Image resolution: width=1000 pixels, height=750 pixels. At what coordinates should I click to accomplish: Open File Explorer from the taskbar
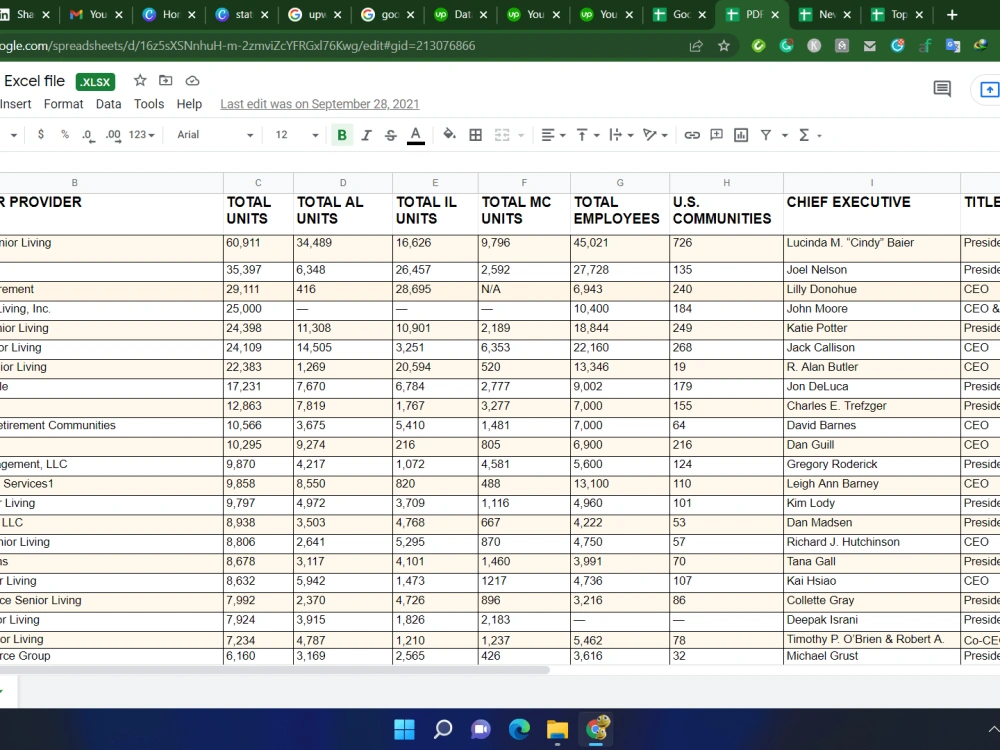557,729
